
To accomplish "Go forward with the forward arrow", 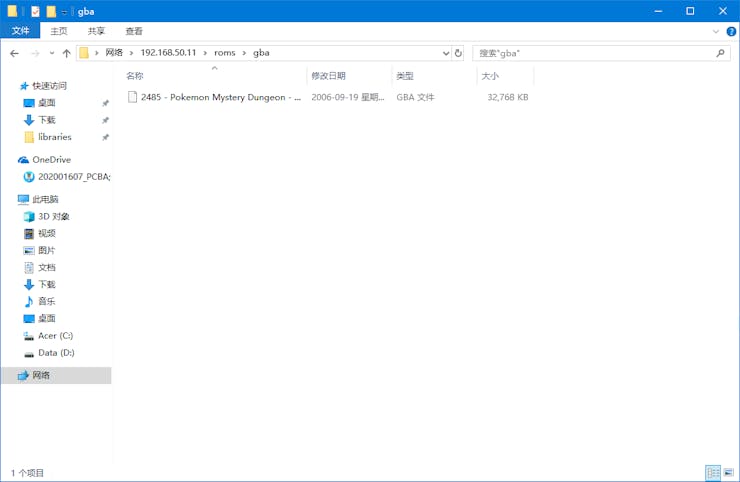I will [x=35, y=53].
